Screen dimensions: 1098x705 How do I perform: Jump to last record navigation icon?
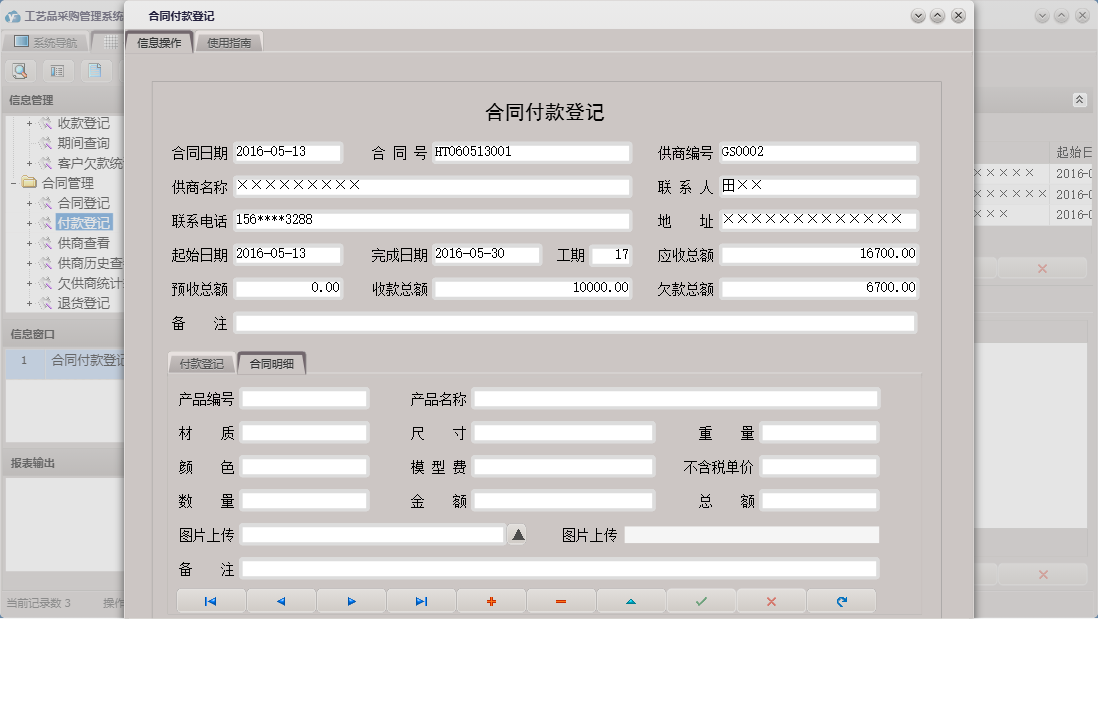tap(420, 600)
